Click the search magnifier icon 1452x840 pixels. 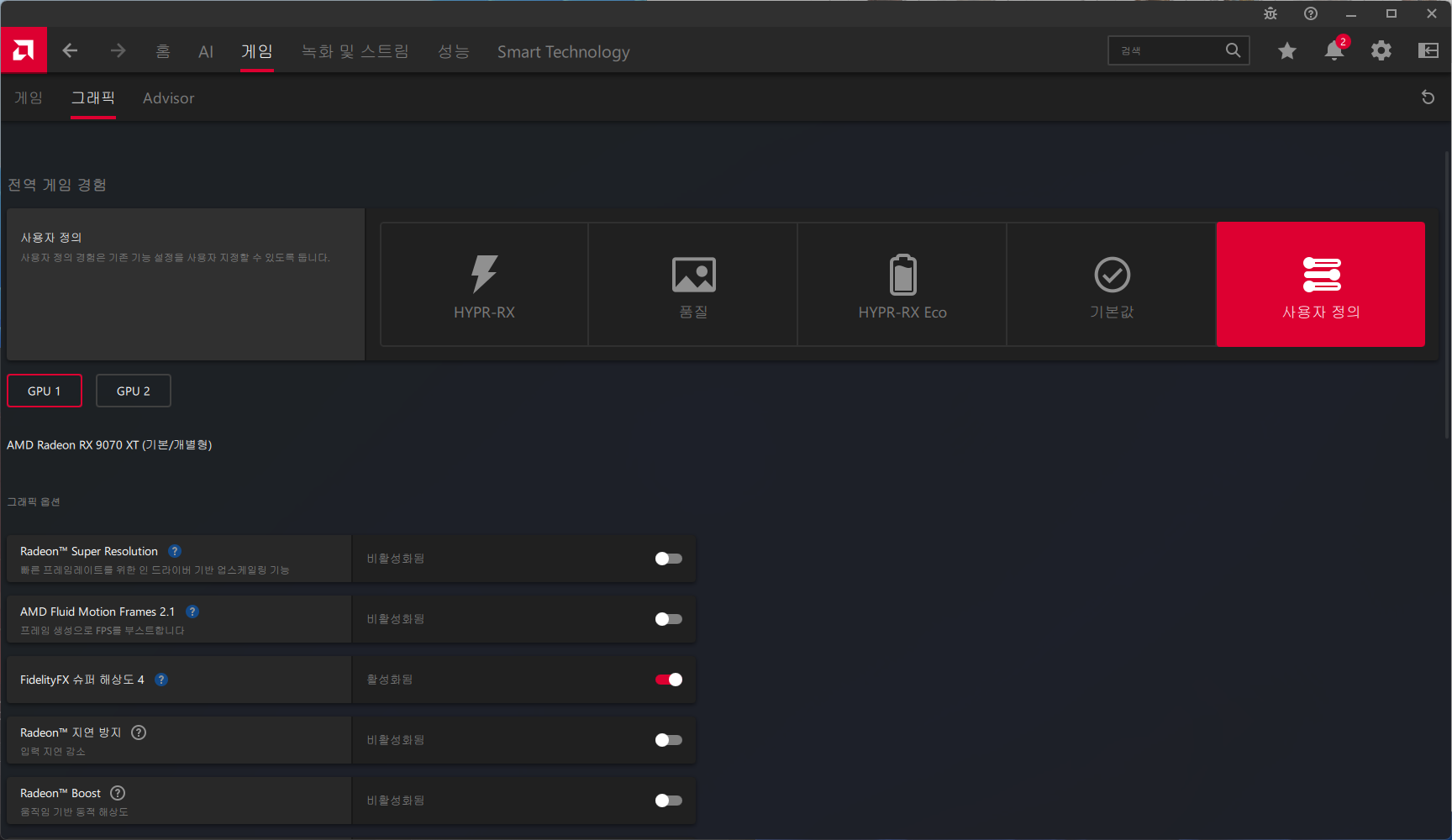[1233, 50]
